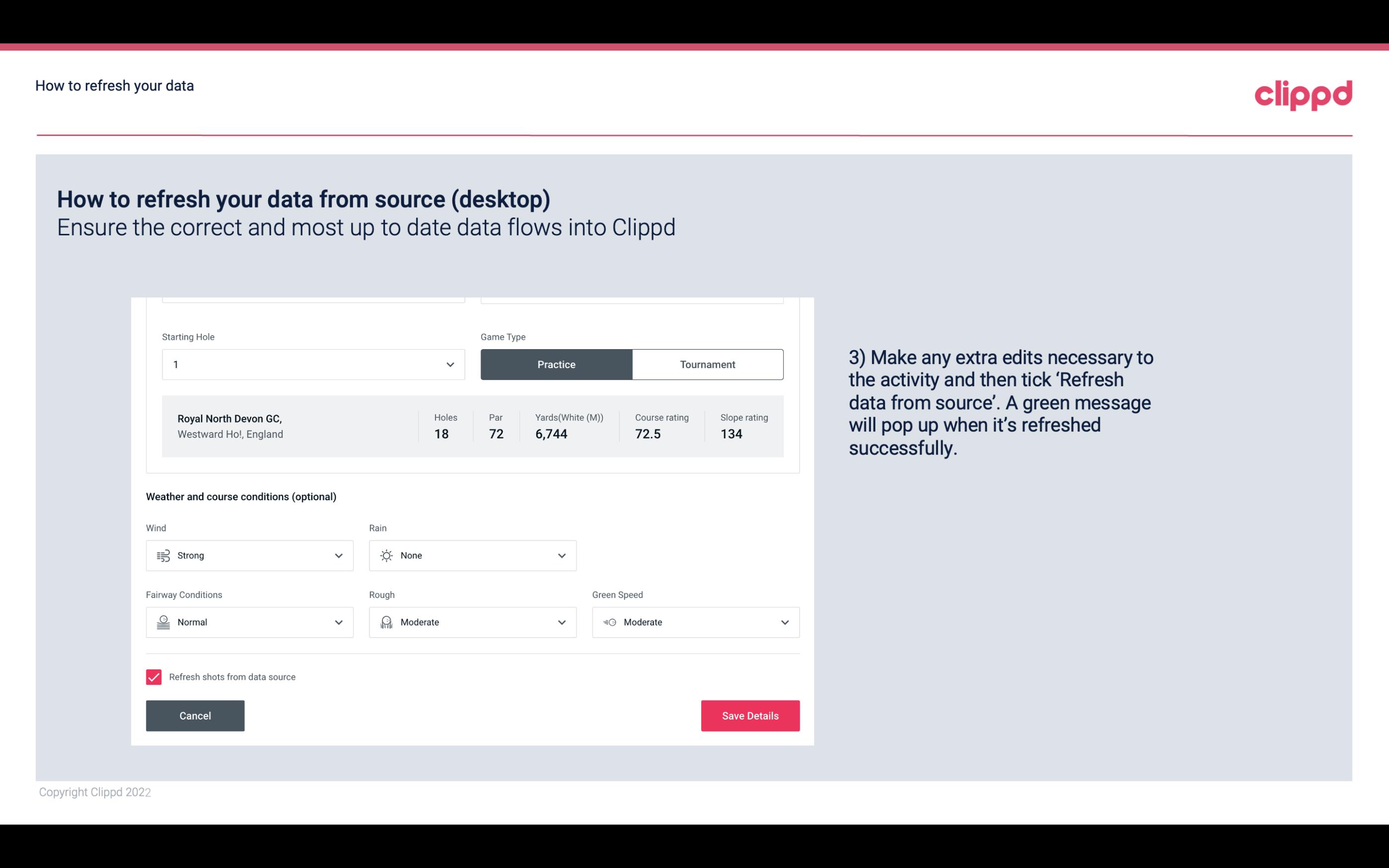The height and width of the screenshot is (868, 1389).
Task: Click Cancel button
Action: point(195,716)
